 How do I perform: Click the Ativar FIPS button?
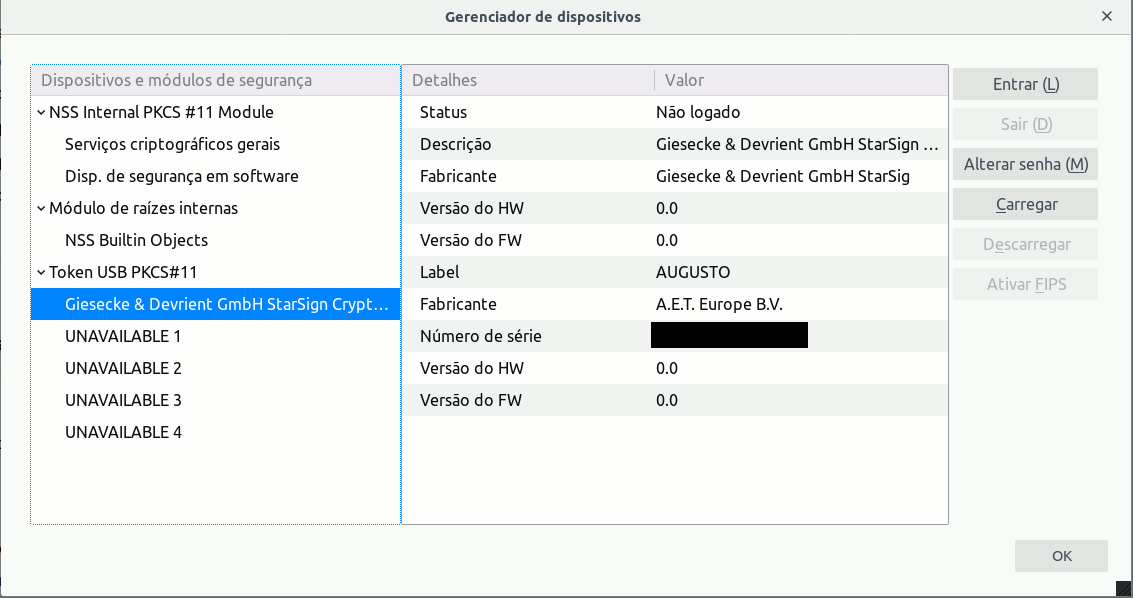pos(1025,285)
